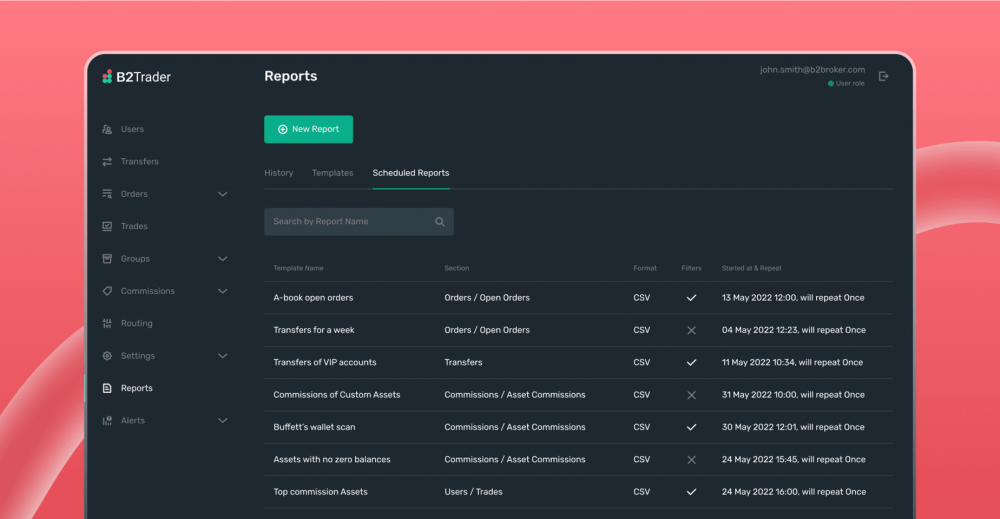The image size is (1000, 519).
Task: Focus the Search by Report Name field
Action: click(348, 222)
